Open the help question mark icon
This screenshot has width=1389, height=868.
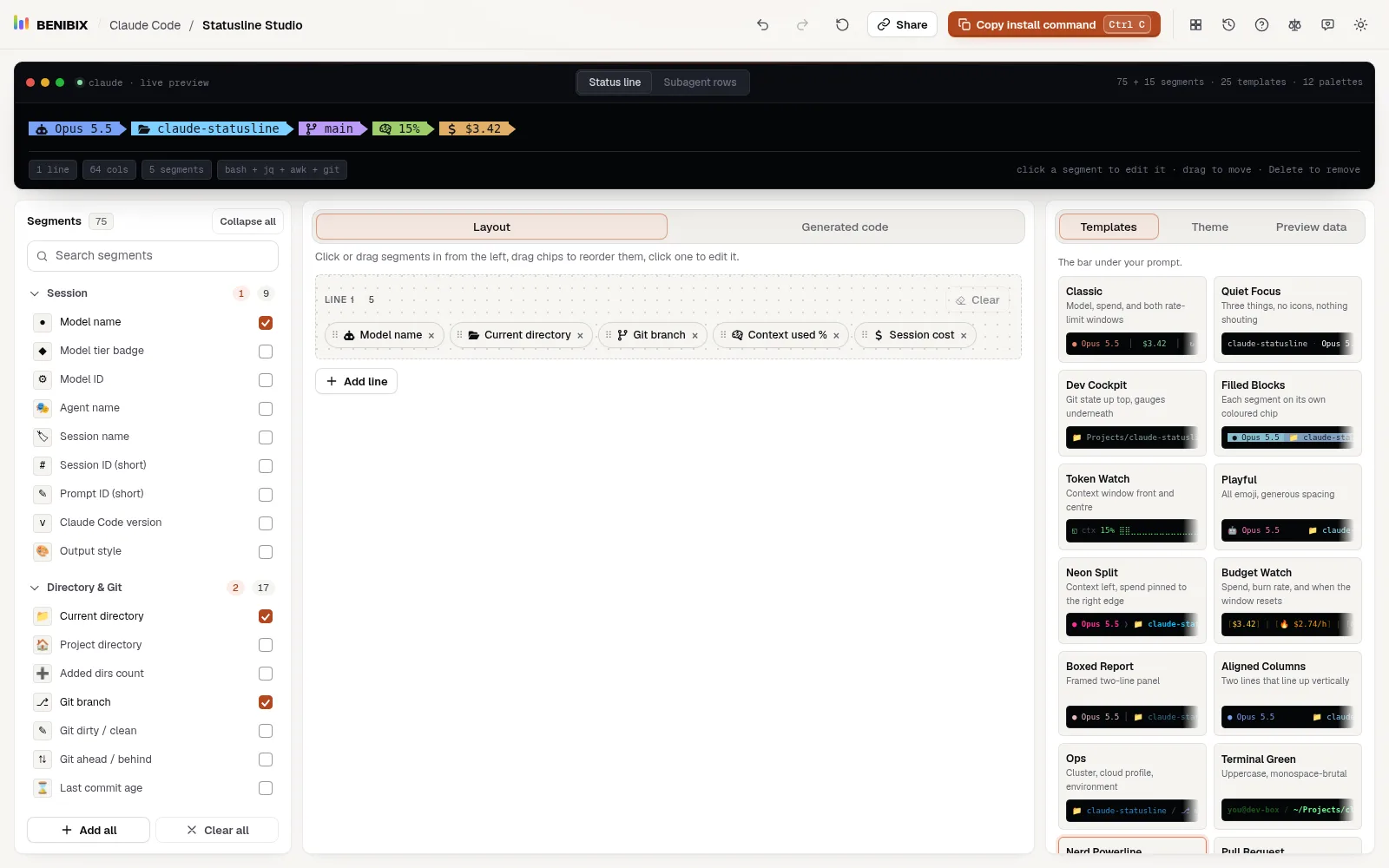[x=1261, y=25]
